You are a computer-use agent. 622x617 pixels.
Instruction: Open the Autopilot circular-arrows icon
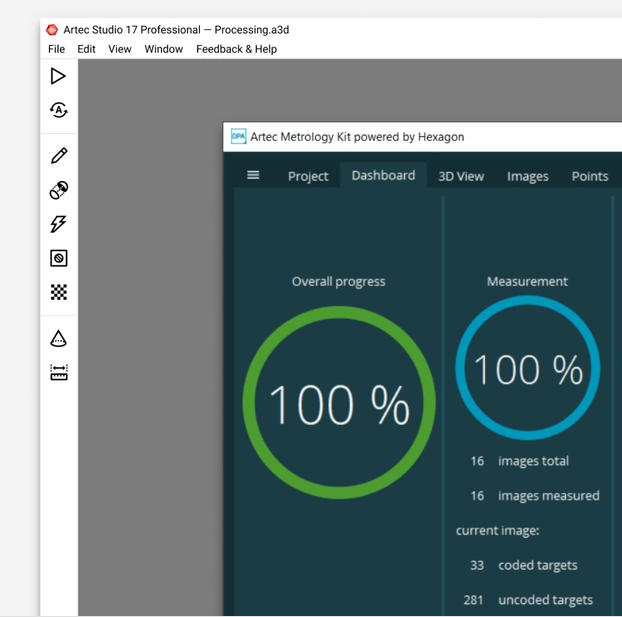coord(59,110)
